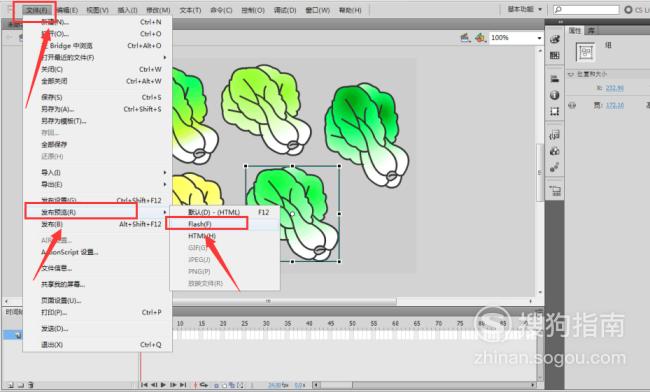This screenshot has width=650, height=392.
Task: Switch to the 库 library tab
Action: [591, 31]
